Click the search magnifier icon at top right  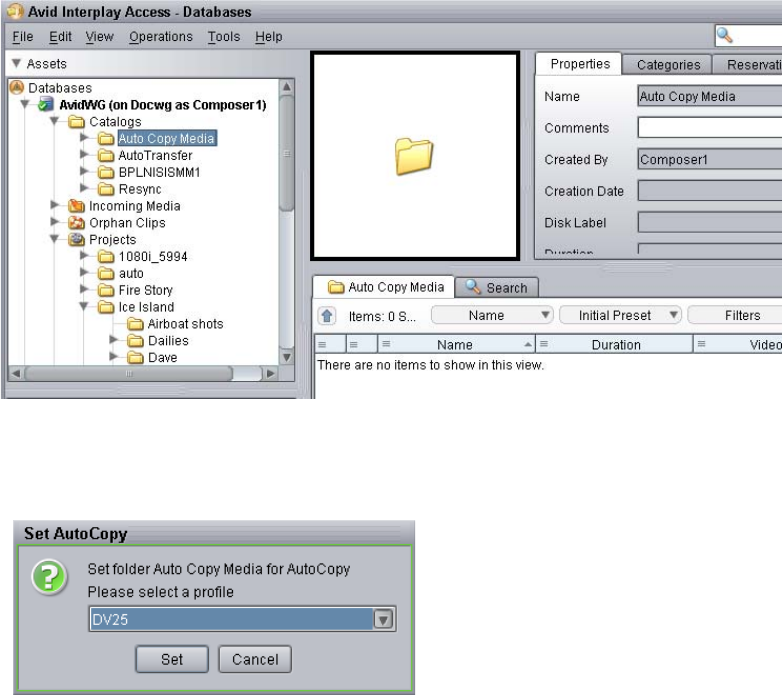(724, 35)
